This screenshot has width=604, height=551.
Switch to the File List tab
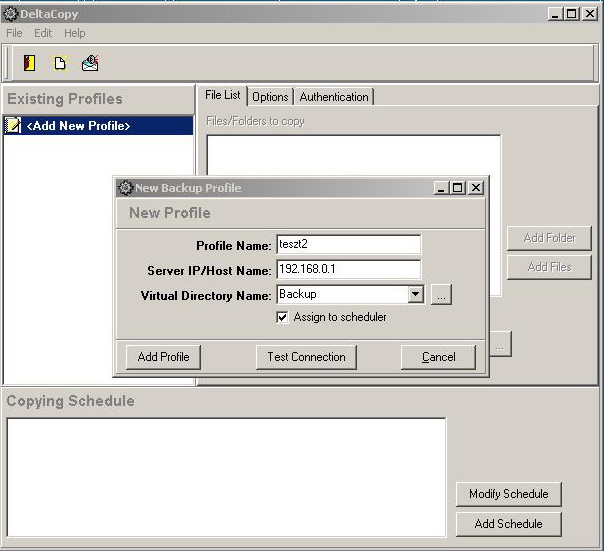point(223,95)
